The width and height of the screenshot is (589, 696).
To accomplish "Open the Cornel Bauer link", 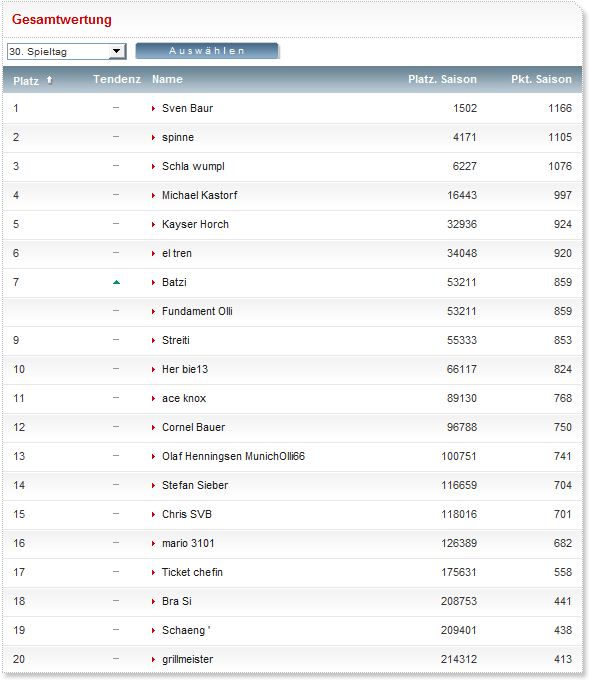I will pos(194,427).
